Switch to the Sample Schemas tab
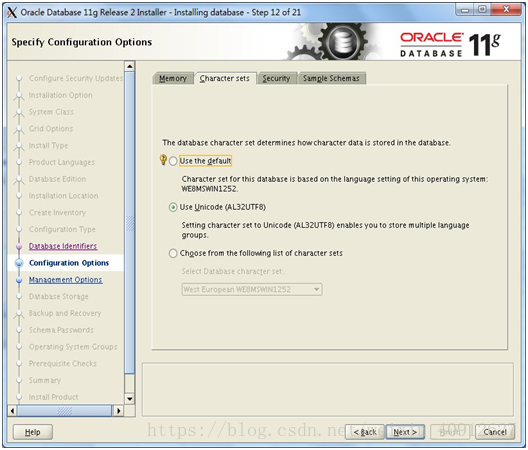The height and width of the screenshot is (450, 528). point(331,78)
